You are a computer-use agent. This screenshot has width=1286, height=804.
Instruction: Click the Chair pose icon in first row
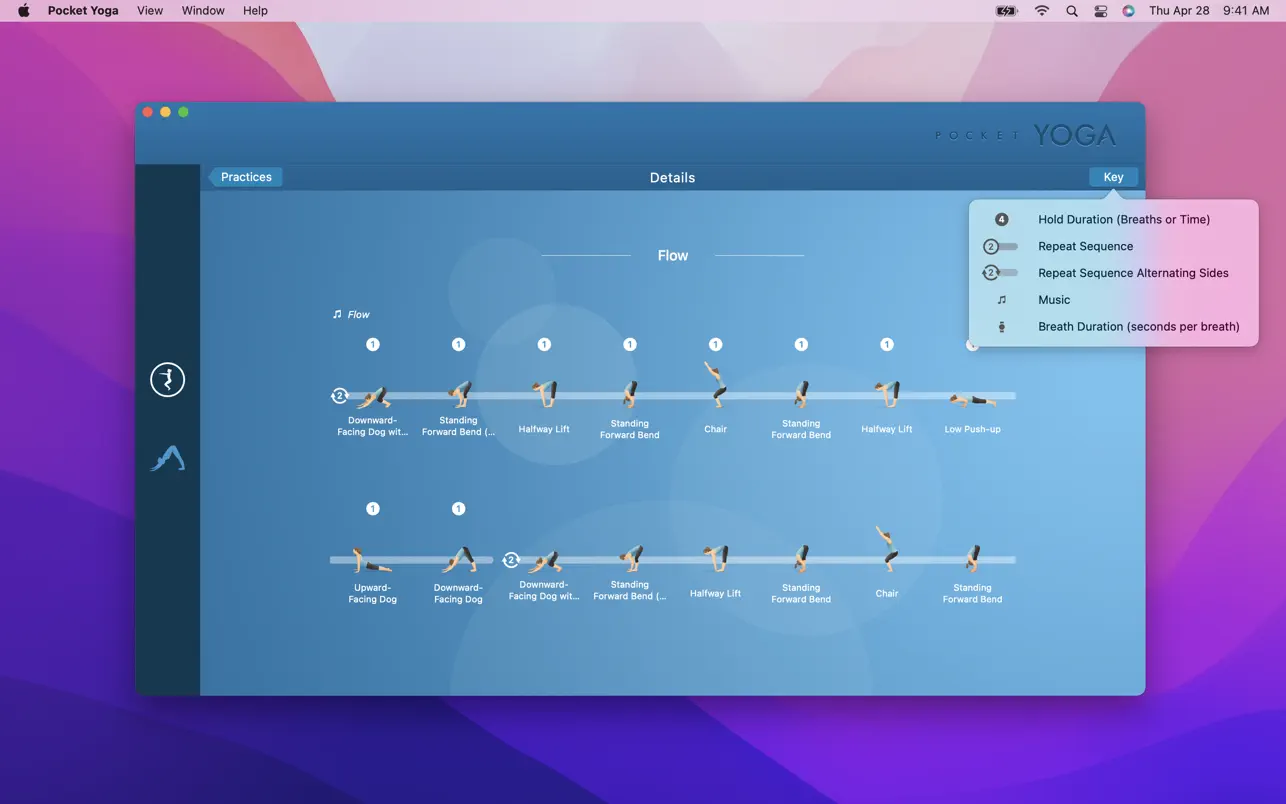715,386
